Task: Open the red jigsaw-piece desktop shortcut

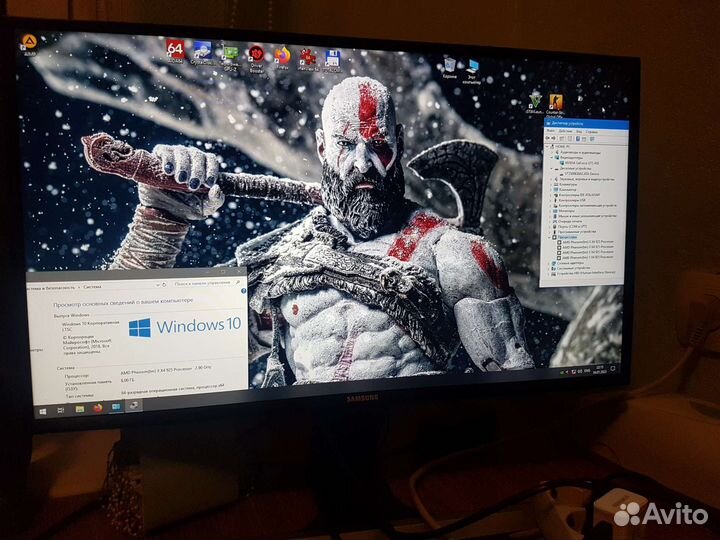Action: 308,60
